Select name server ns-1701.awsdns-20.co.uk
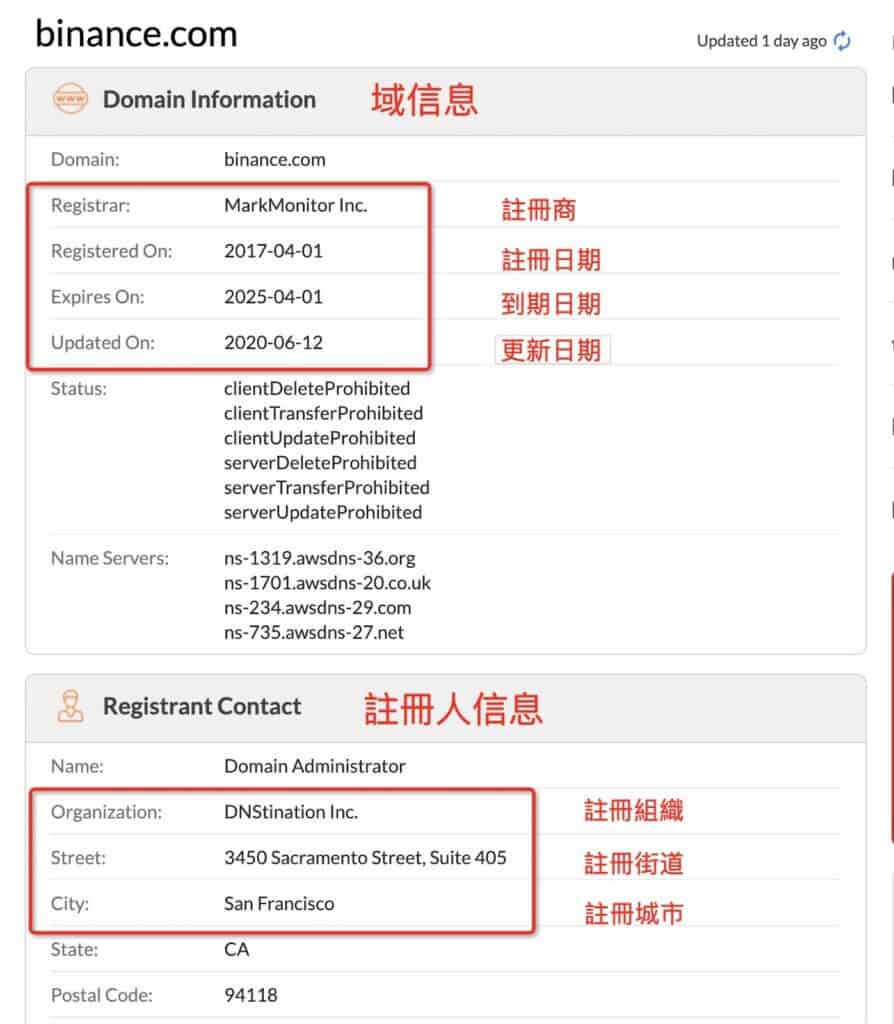The width and height of the screenshot is (894, 1024). (x=327, y=583)
